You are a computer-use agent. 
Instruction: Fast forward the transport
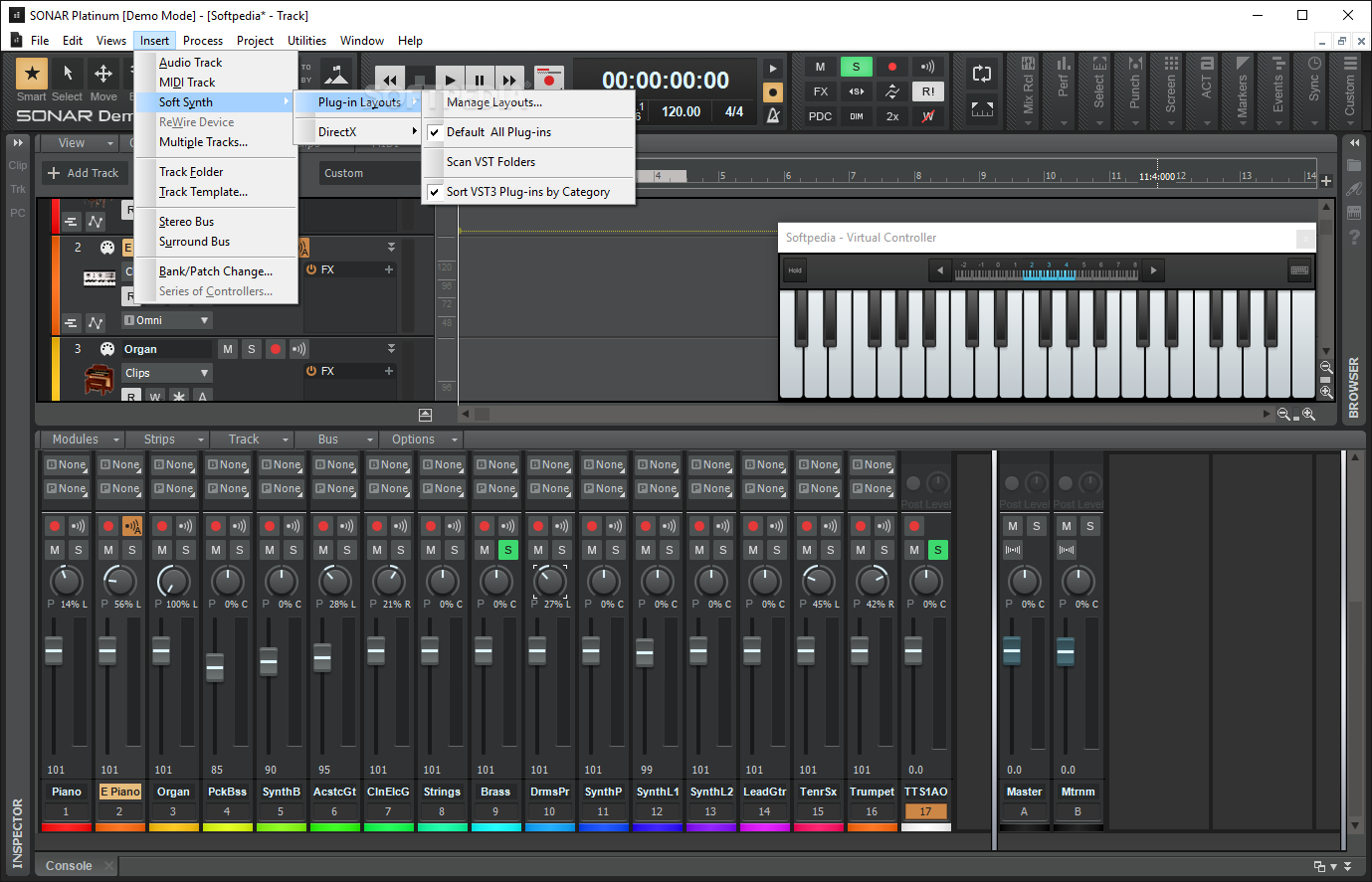tap(509, 81)
